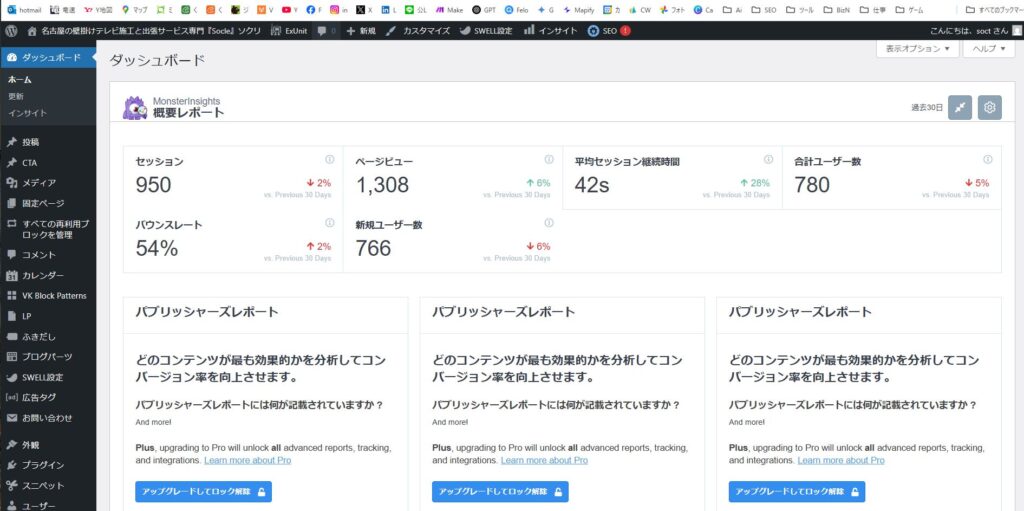The image size is (1024, 511).
Task: Open the BizN bookmarks folder
Action: pyautogui.click(x=837, y=10)
